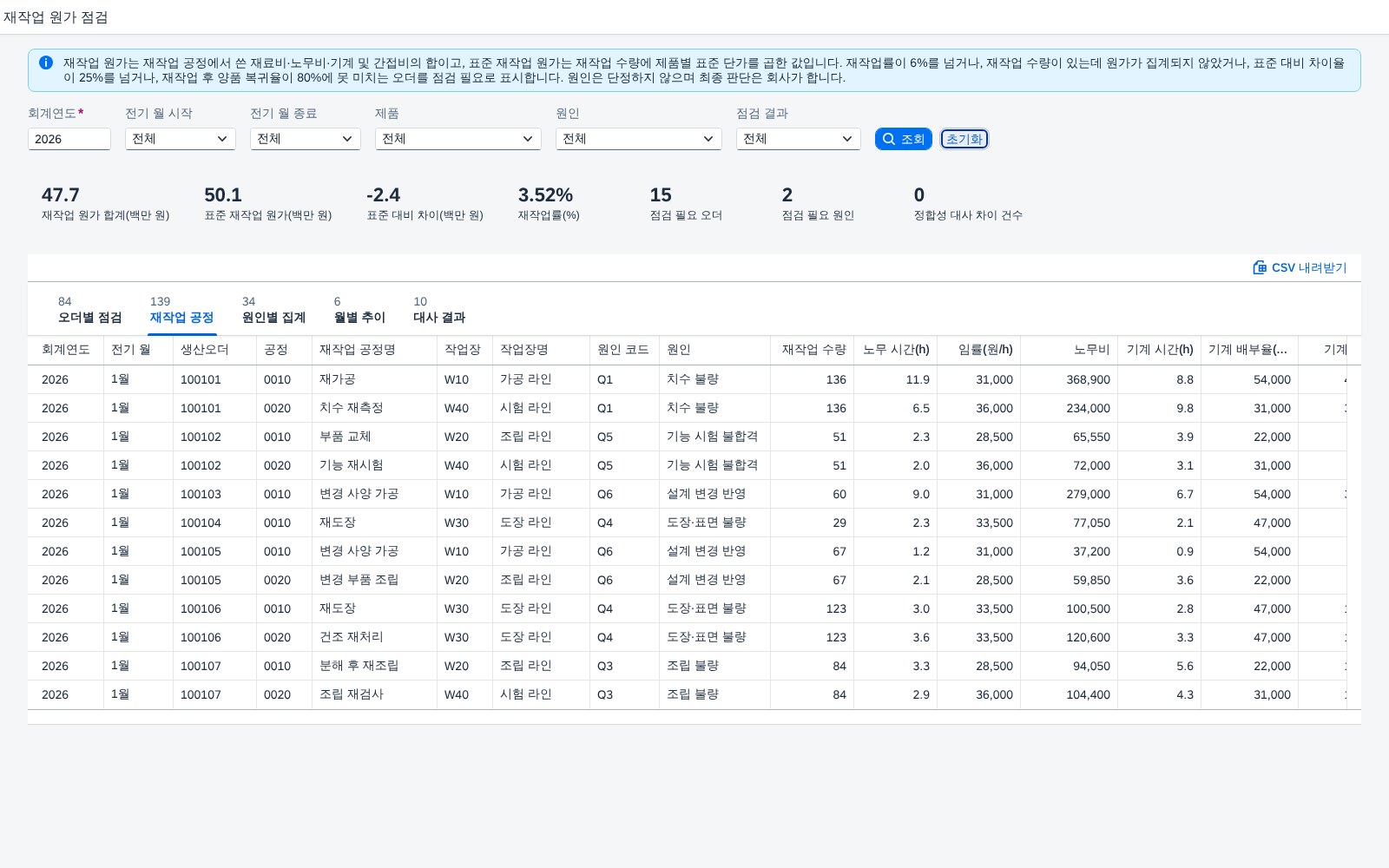The image size is (1389, 868).
Task: Open the 대사 결과 tab
Action: point(439,311)
